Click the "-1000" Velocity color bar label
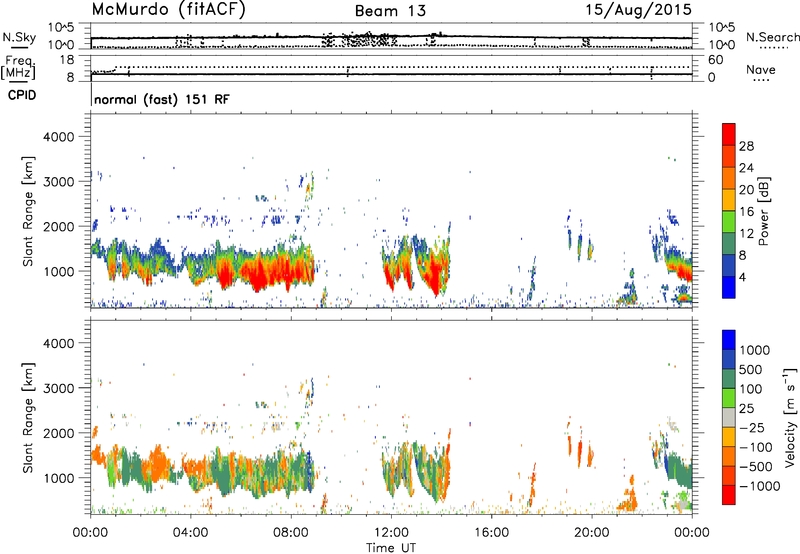This screenshot has width=800, height=554. [x=760, y=486]
